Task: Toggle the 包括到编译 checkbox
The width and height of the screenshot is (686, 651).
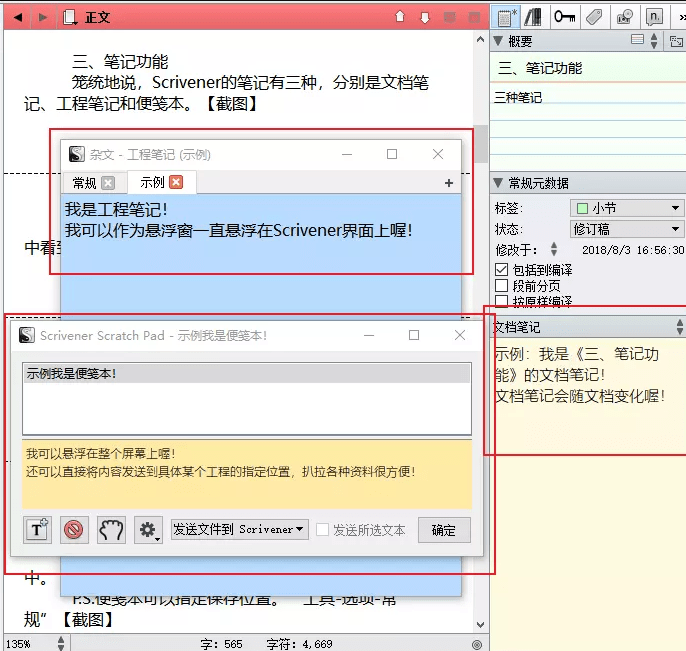Action: click(x=501, y=270)
